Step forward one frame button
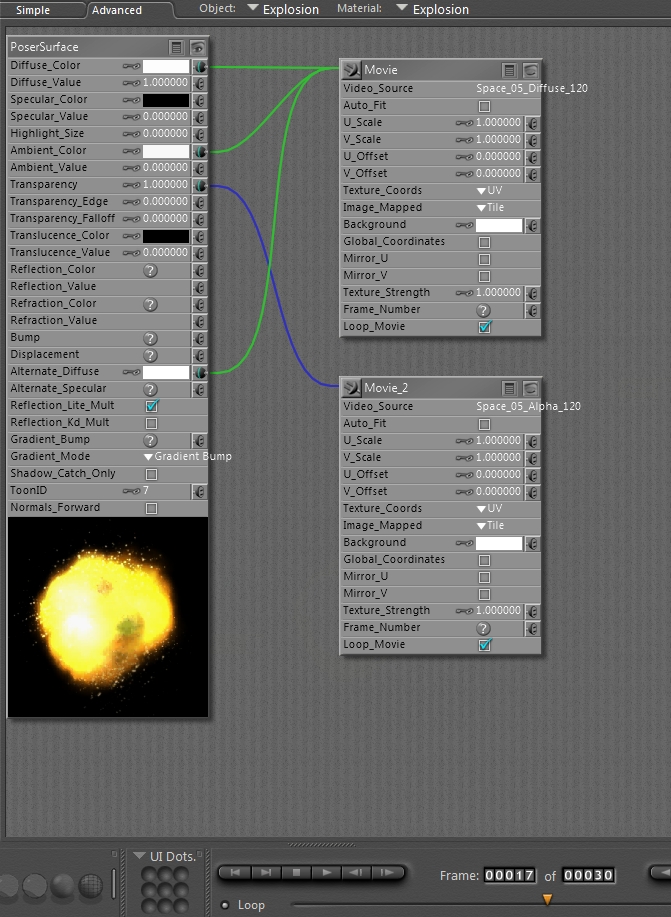This screenshot has width=671, height=917. (x=387, y=873)
